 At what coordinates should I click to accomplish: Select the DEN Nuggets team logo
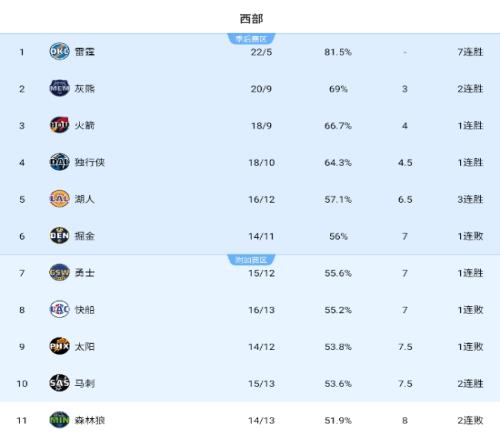tap(59, 236)
